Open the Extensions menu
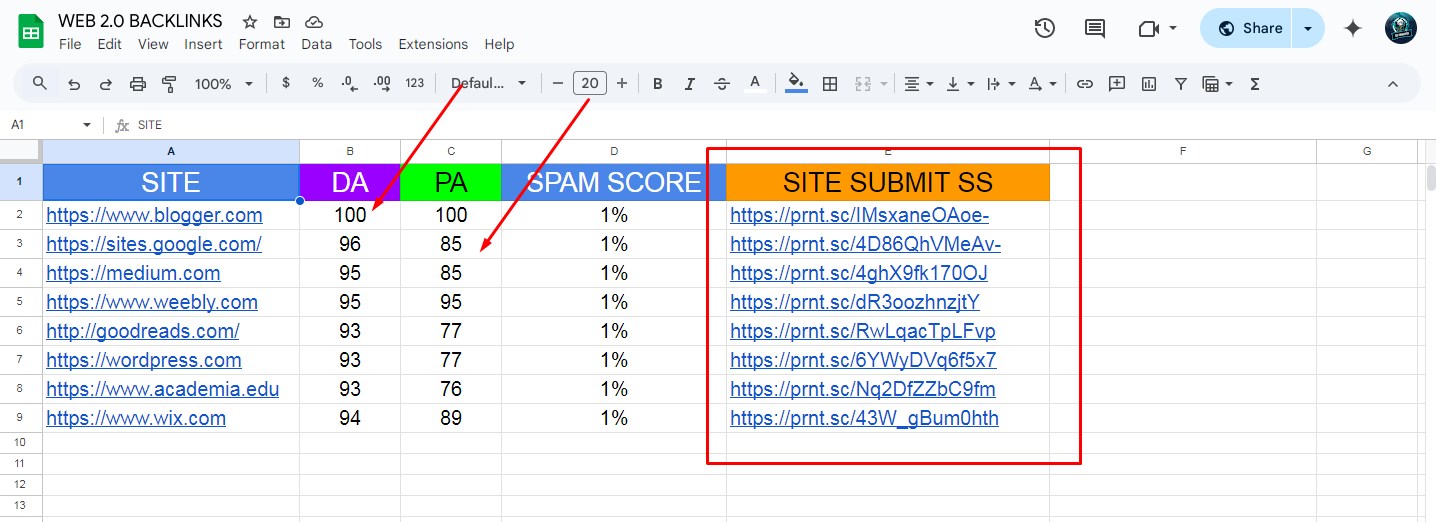 pos(433,44)
